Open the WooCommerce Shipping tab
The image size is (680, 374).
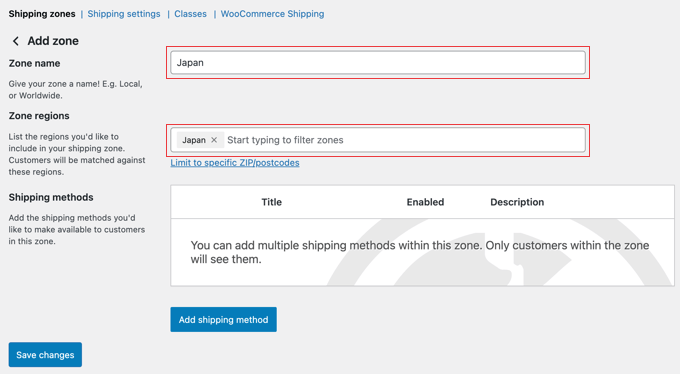pos(272,14)
